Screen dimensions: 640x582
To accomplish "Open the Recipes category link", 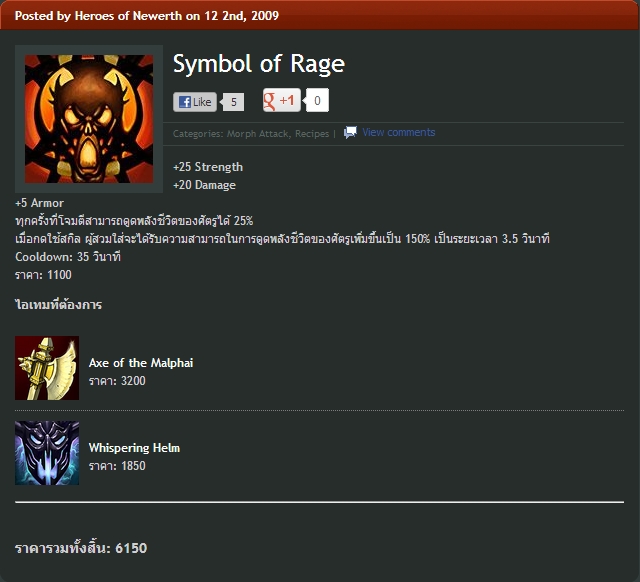I will coord(312,133).
